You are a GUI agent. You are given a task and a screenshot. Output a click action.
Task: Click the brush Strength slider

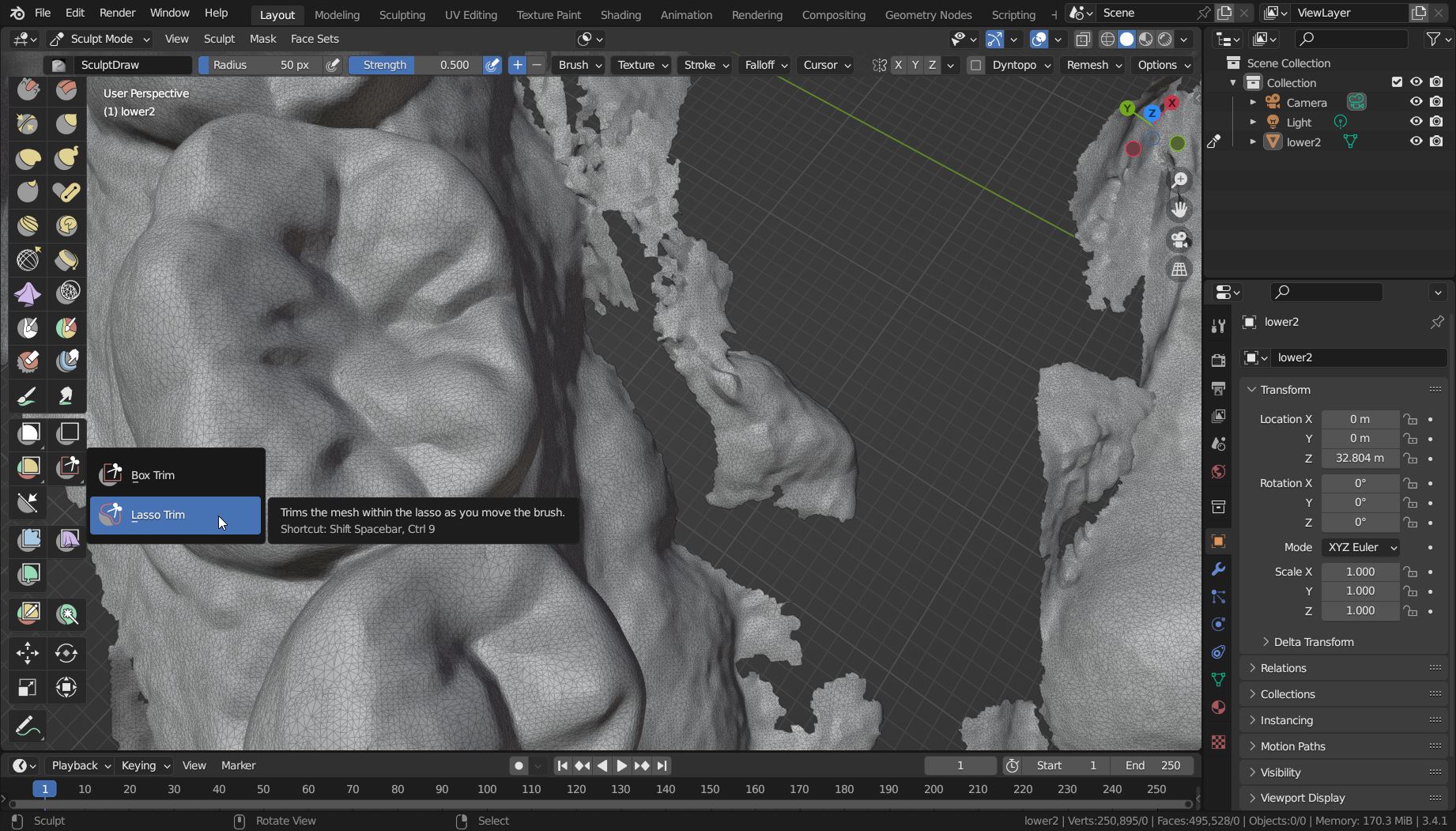416,65
